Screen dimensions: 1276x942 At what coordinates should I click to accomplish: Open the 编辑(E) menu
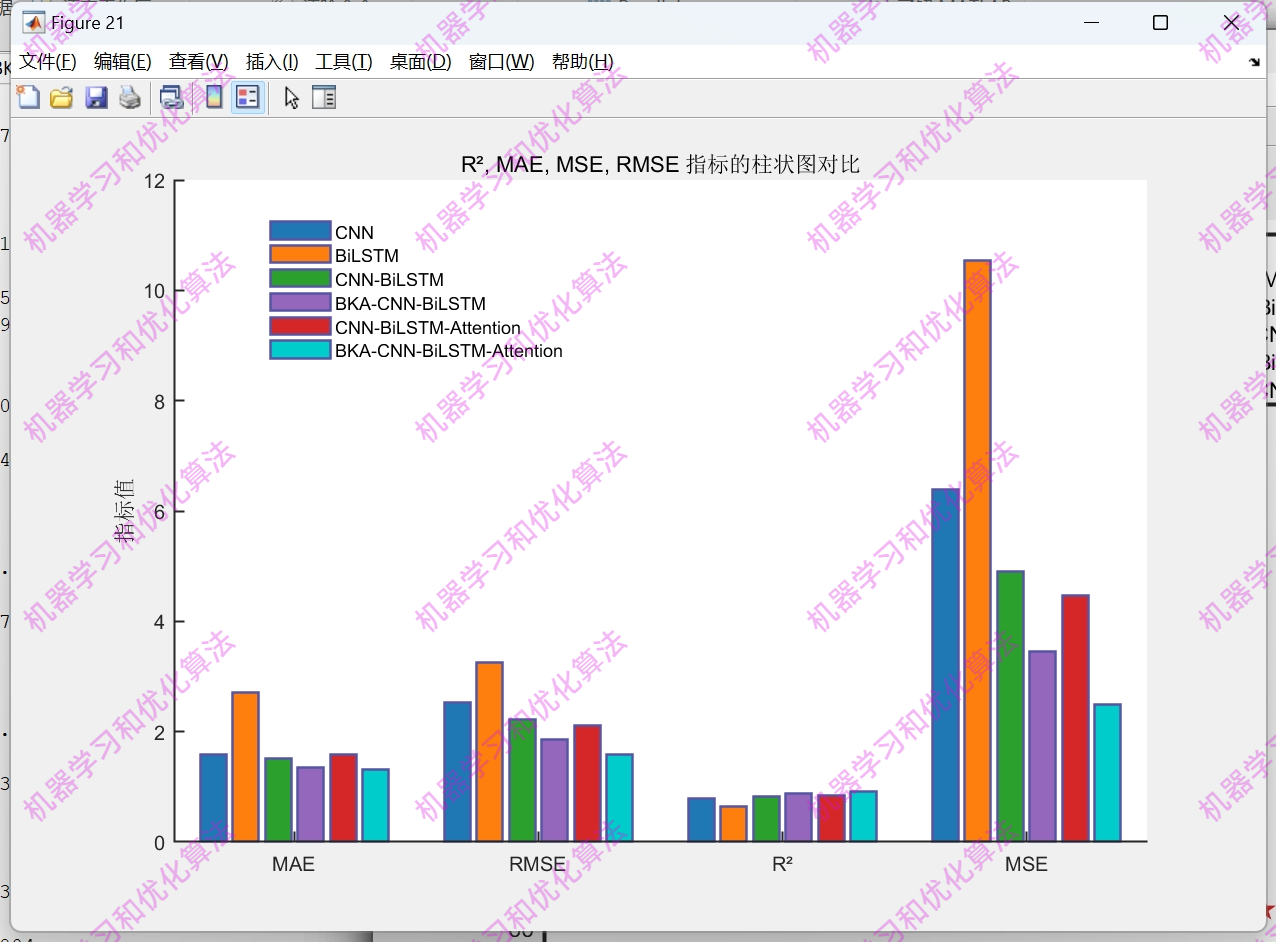(122, 62)
